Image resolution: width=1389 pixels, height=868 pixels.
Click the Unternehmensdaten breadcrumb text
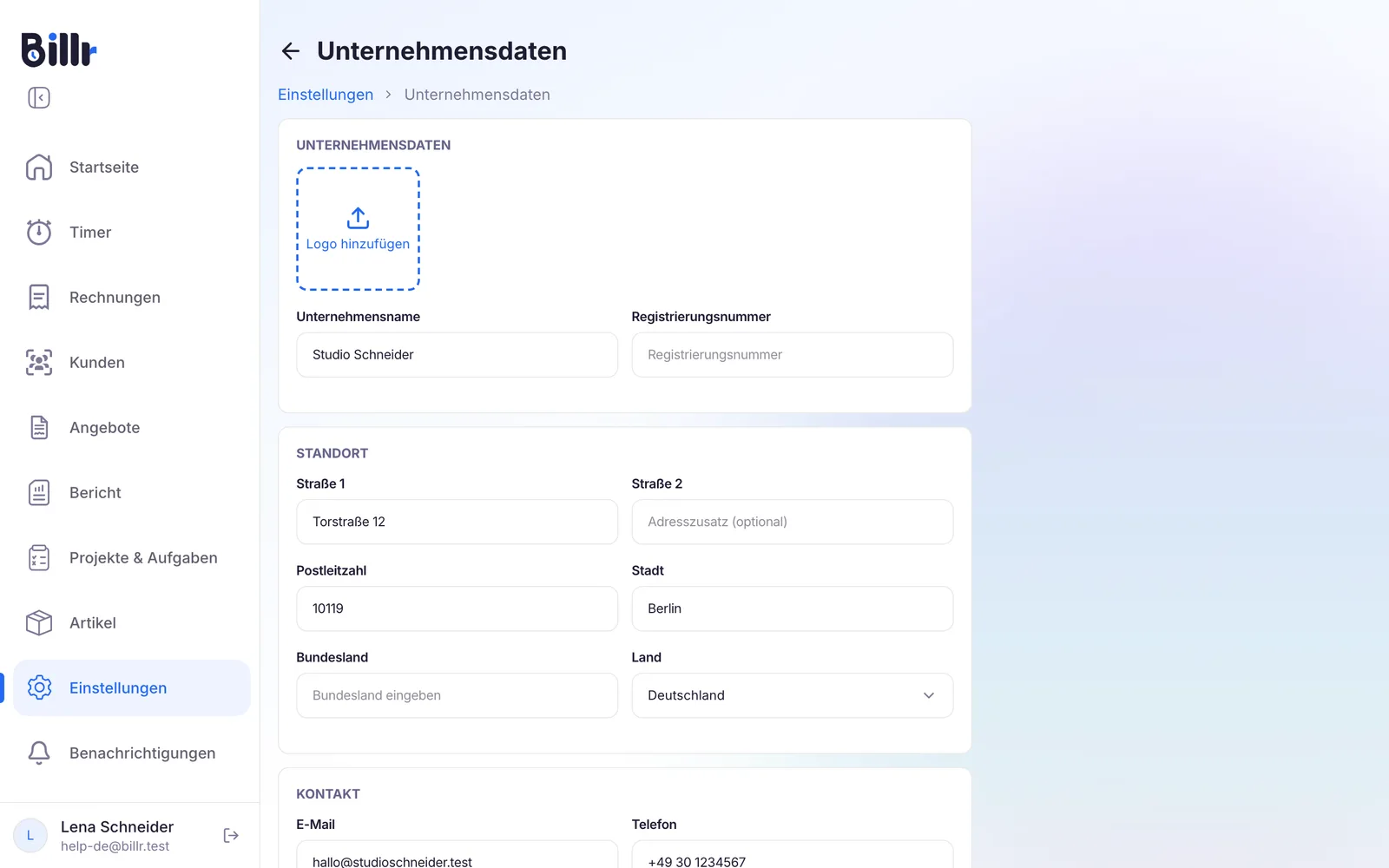tap(477, 95)
